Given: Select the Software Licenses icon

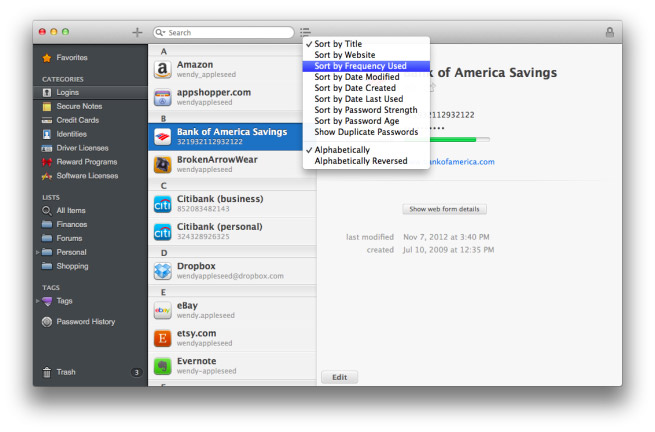Looking at the screenshot, I should [47, 176].
